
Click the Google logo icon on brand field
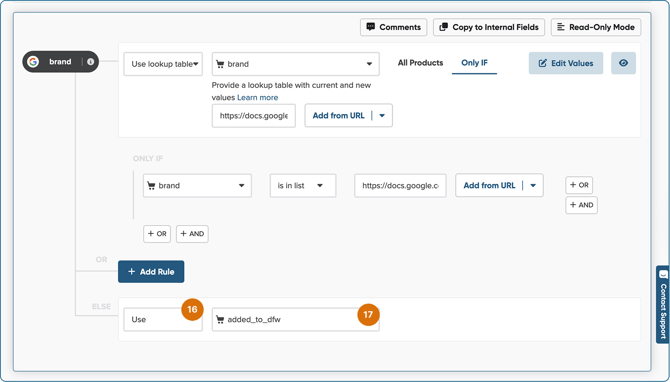33,62
